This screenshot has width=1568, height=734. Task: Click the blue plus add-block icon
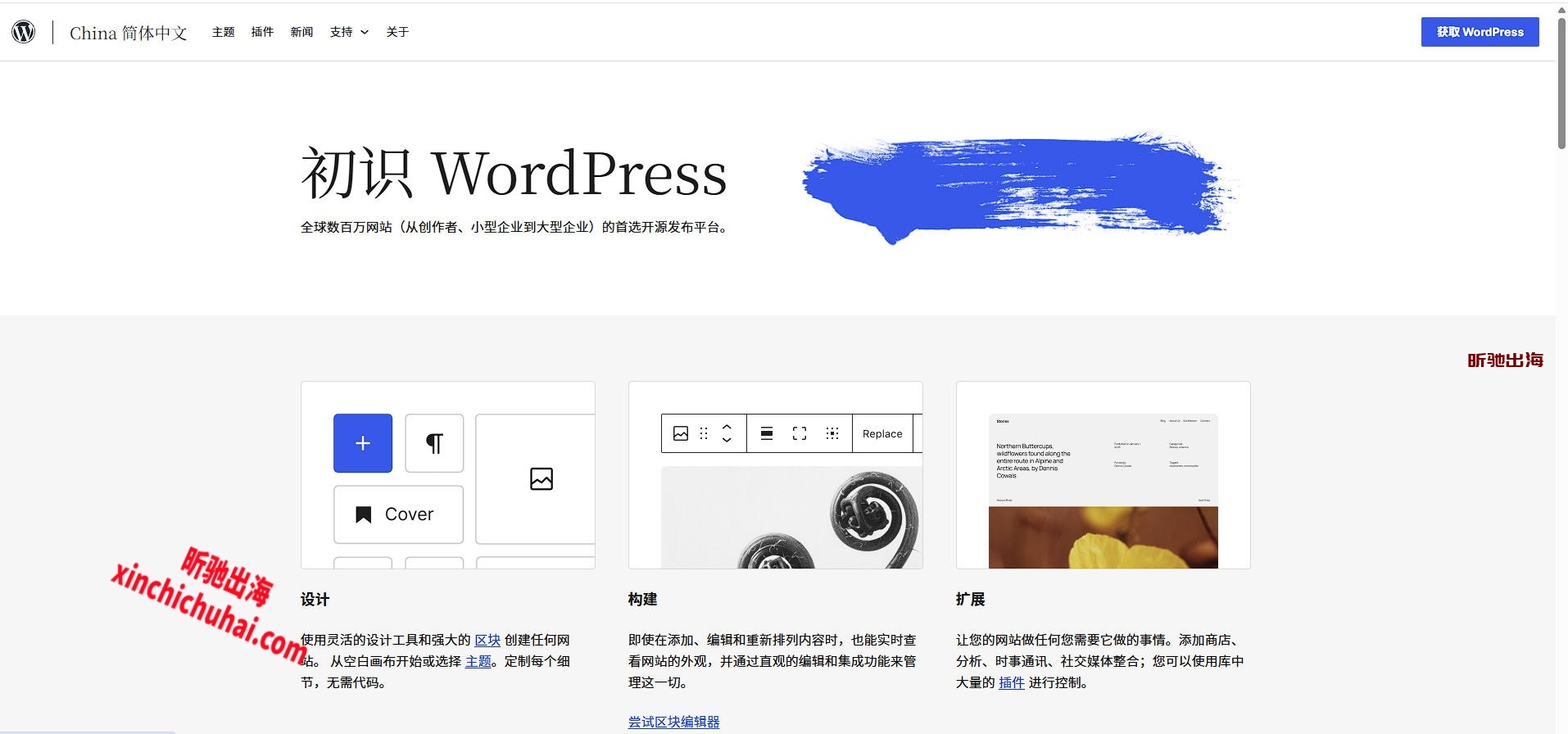(x=363, y=443)
